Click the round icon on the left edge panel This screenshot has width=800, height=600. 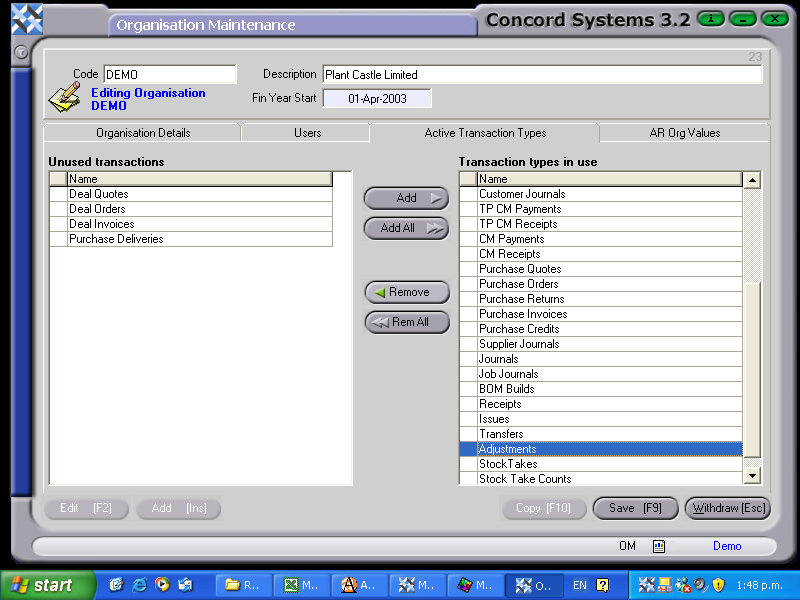pyautogui.click(x=20, y=52)
